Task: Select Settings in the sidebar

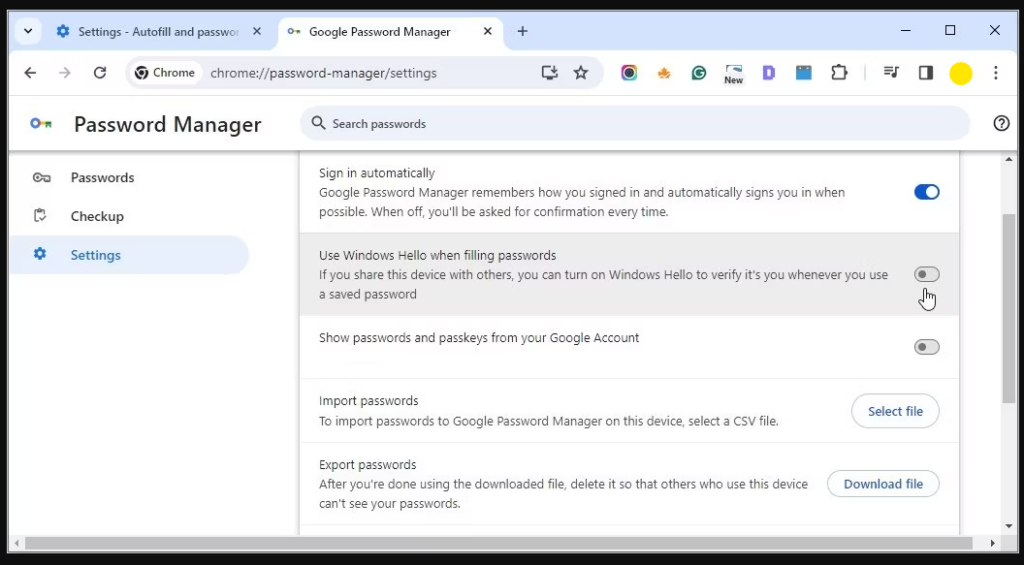Action: click(x=129, y=255)
